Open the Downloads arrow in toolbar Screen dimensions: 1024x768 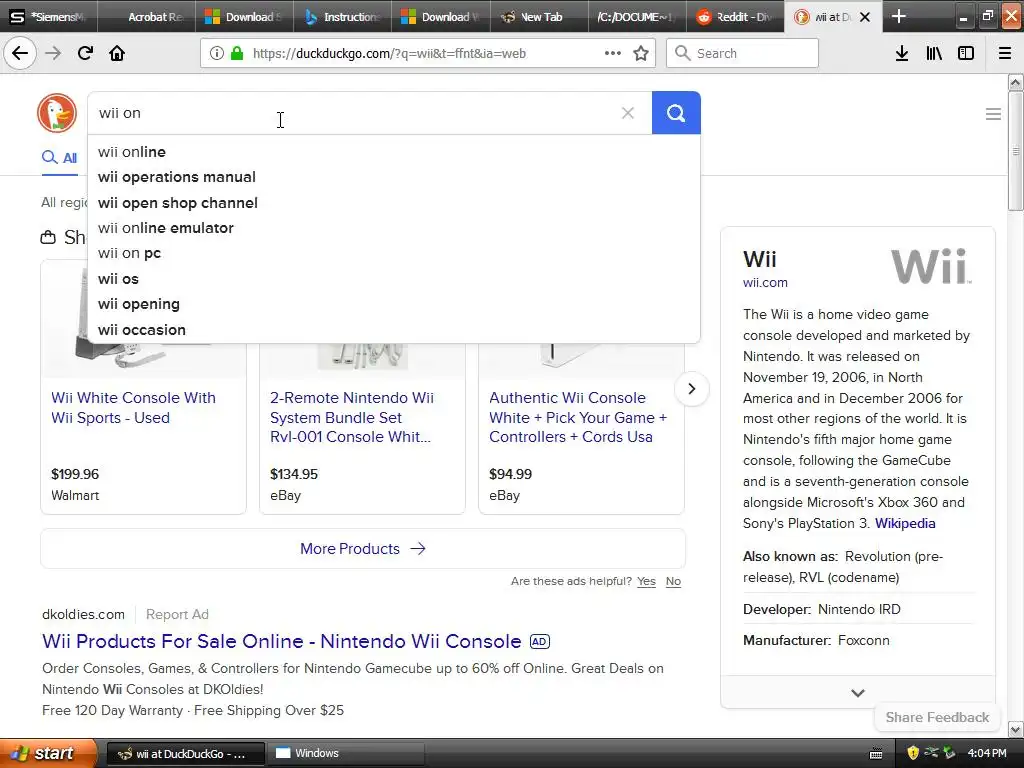[x=902, y=54]
